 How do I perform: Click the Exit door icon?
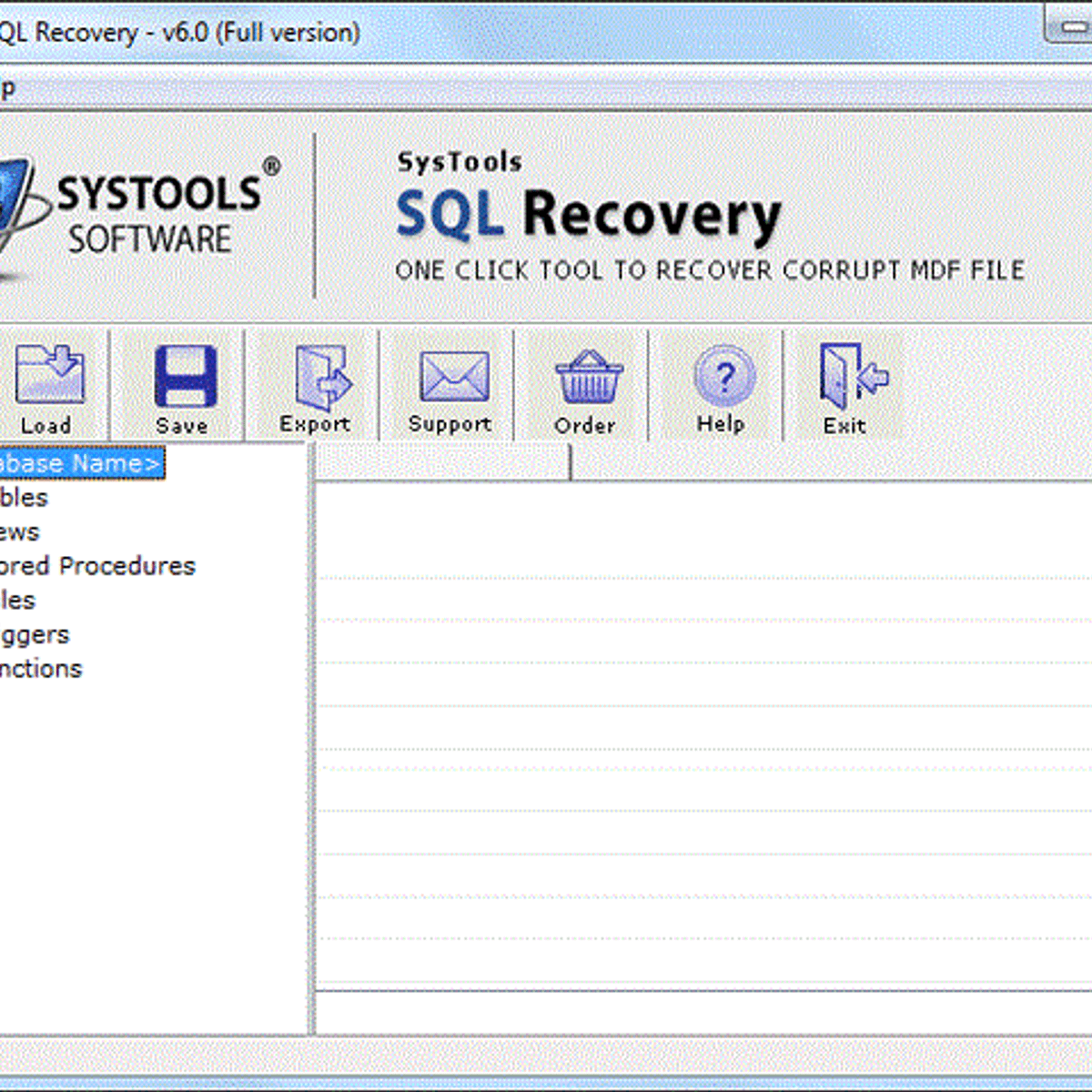pos(853,375)
